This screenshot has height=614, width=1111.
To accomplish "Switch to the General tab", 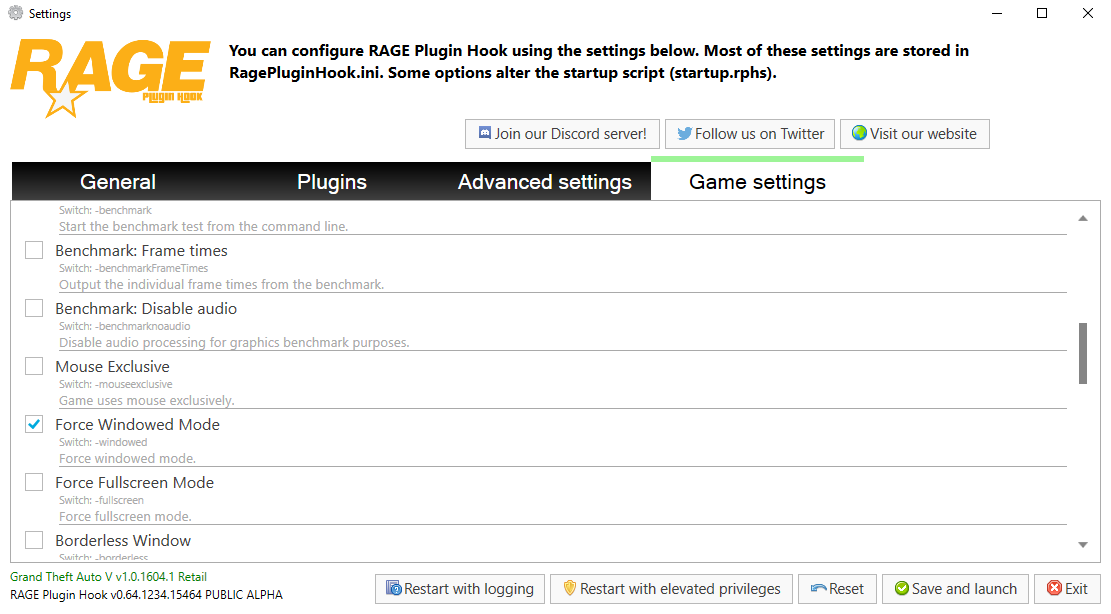I will click(118, 182).
